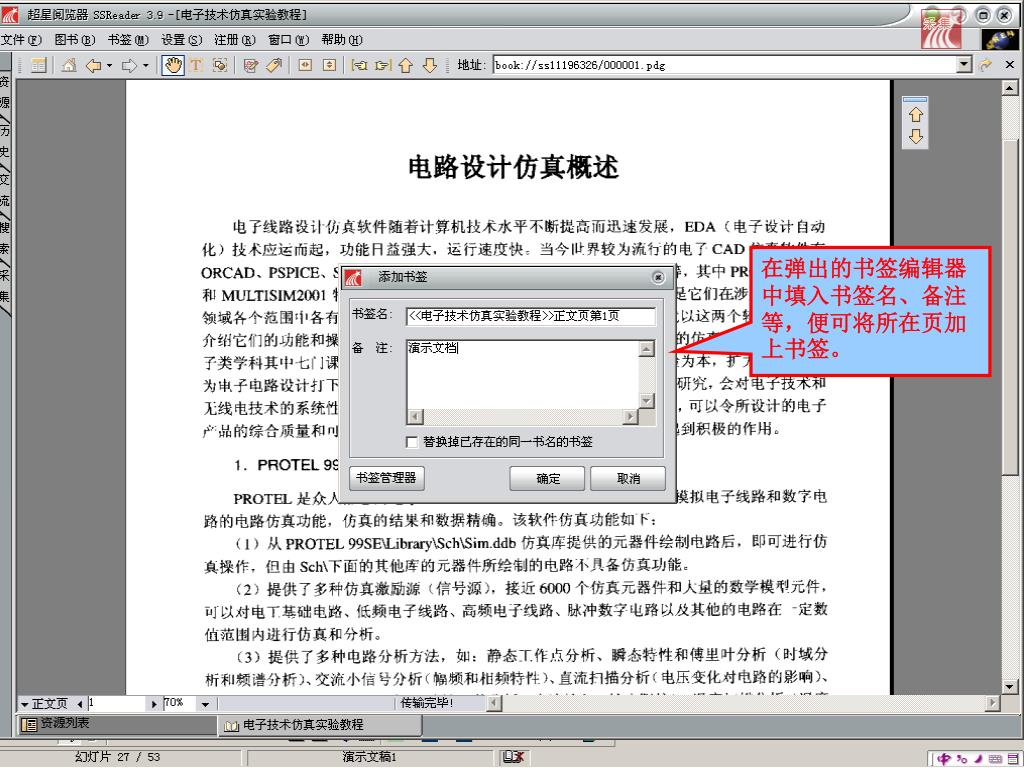
Task: Check 替换掉已存在的同一书名的书签 checkbox
Action: click(x=412, y=442)
